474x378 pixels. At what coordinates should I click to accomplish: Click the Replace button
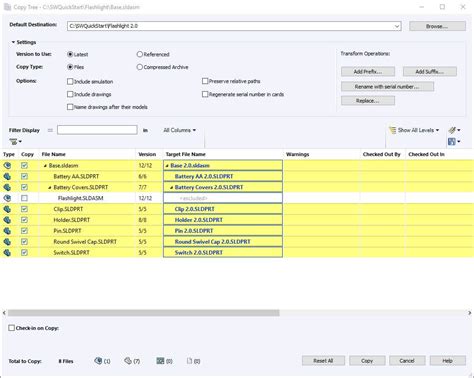[x=368, y=101]
